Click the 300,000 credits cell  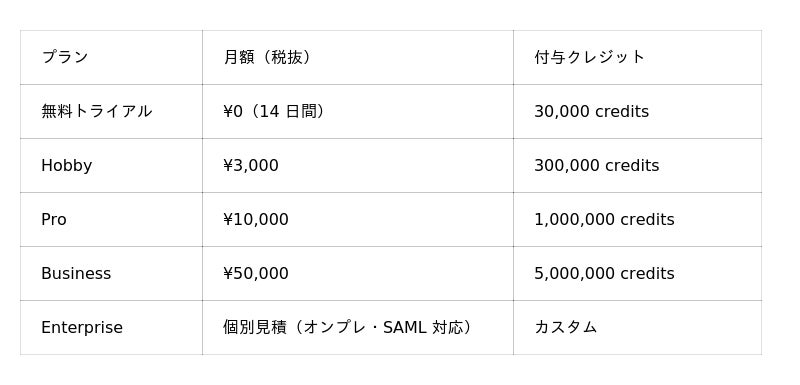click(x=637, y=165)
